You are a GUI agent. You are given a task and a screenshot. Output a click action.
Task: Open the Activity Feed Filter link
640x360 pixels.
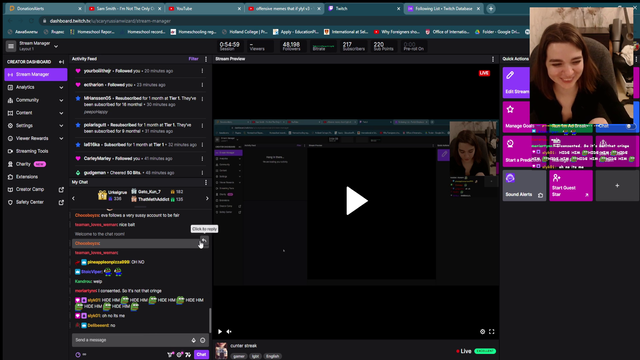[193, 59]
